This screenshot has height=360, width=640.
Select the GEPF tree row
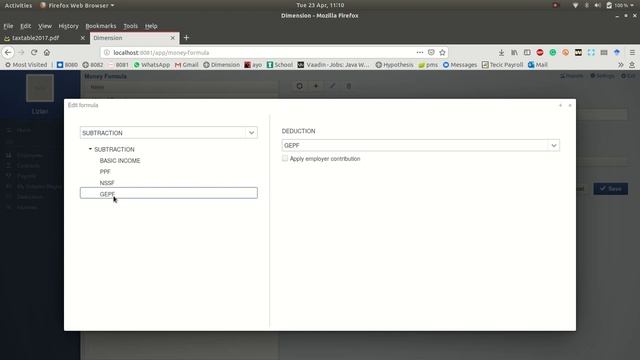[169, 193]
